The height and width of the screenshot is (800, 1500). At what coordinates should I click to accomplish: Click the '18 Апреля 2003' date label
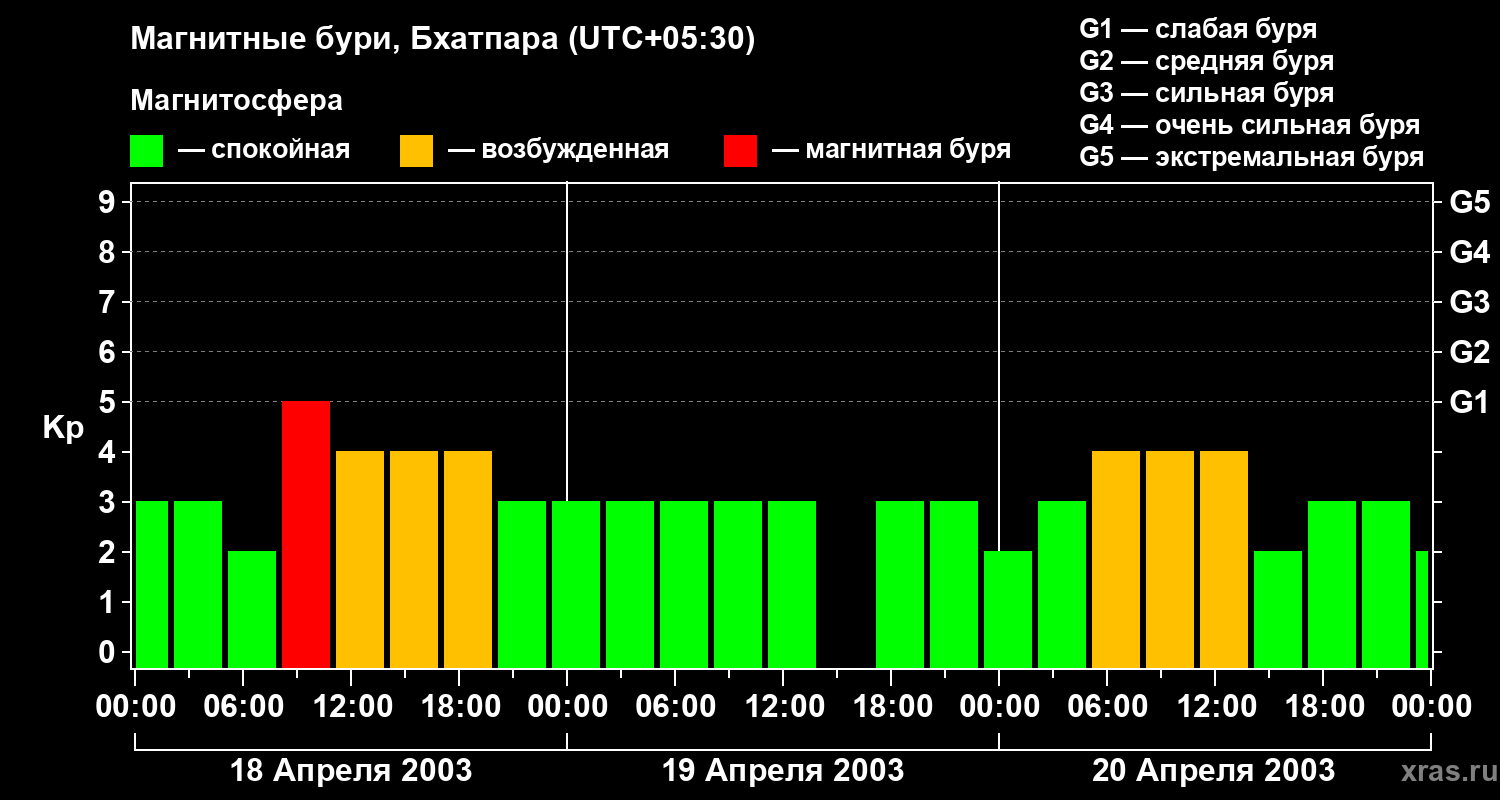[x=351, y=771]
